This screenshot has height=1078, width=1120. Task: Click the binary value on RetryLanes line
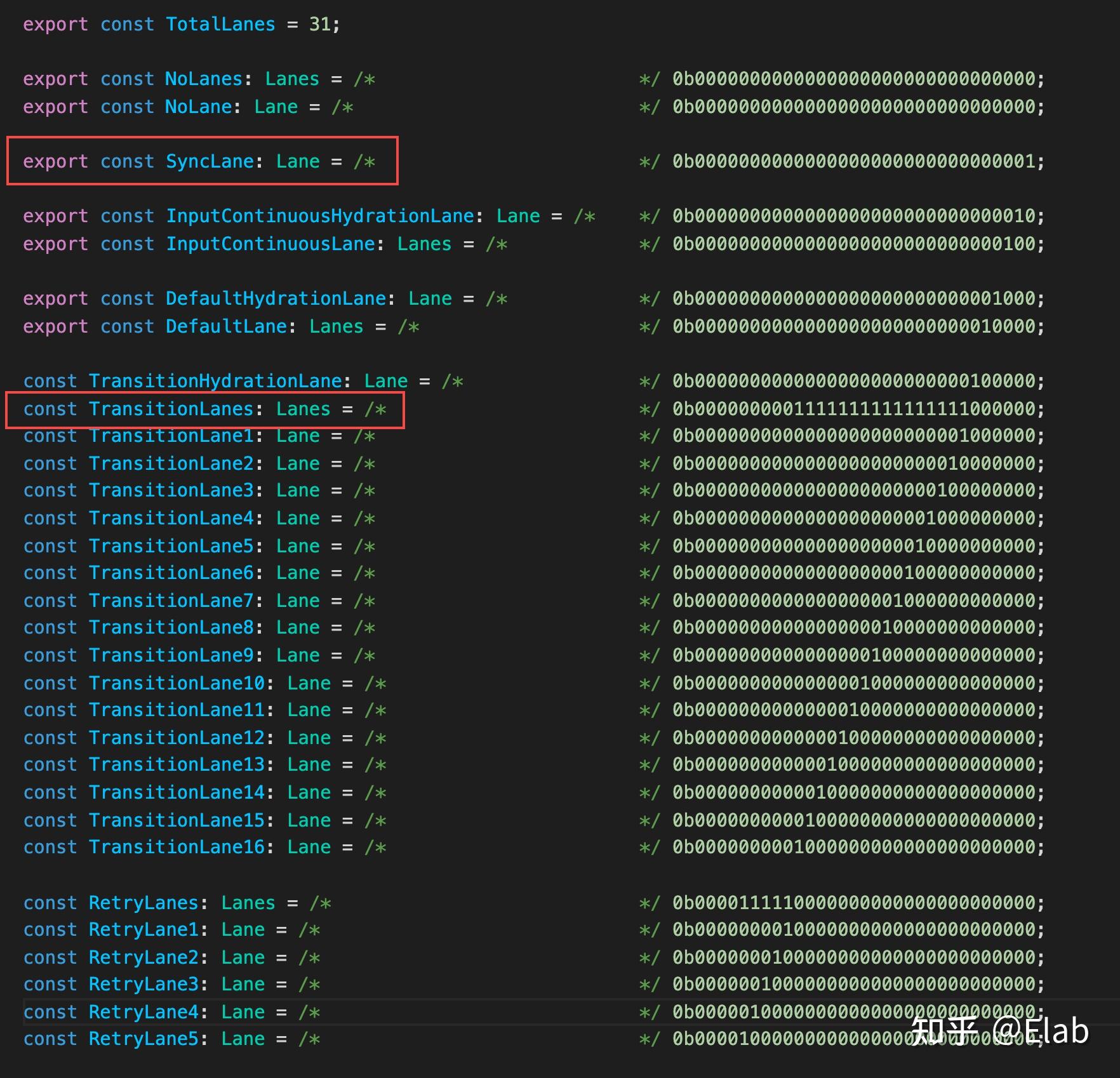click(x=857, y=903)
